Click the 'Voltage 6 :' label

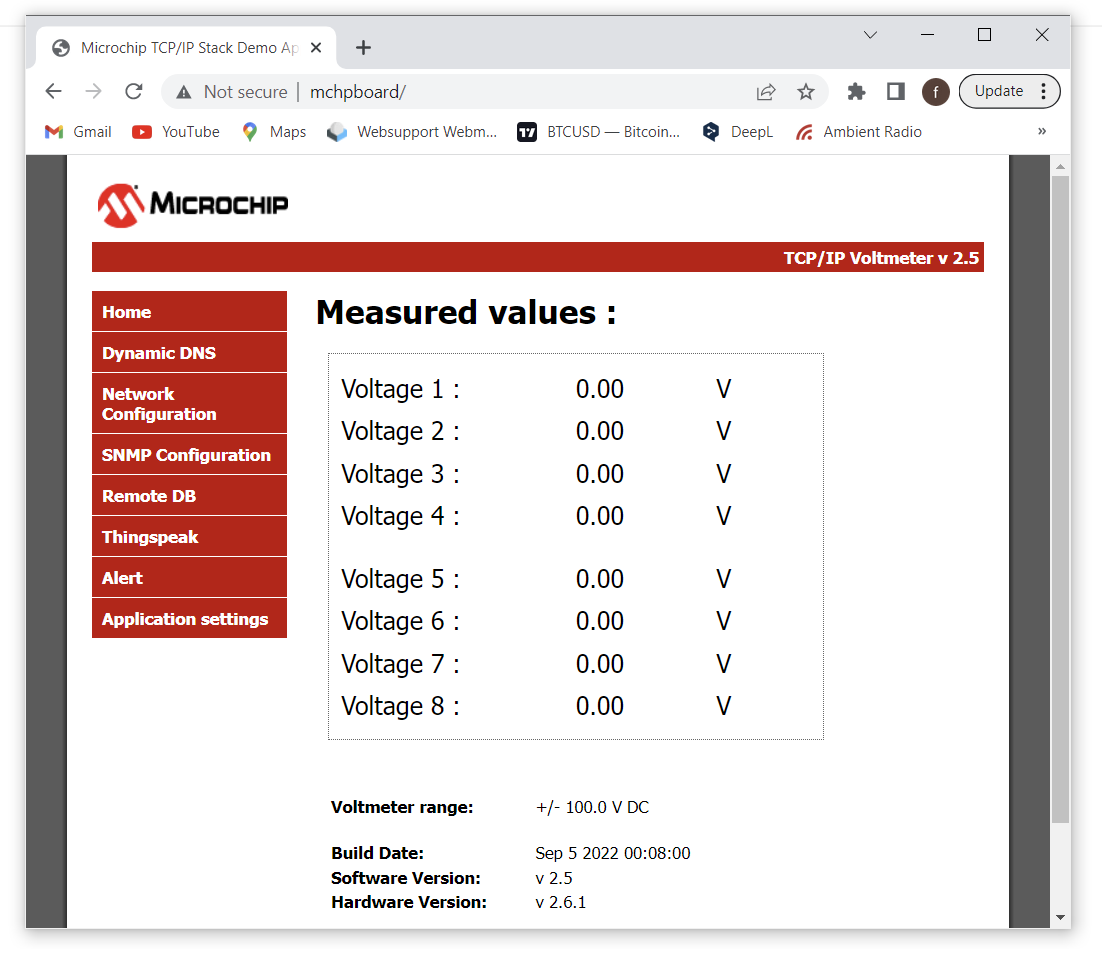point(400,621)
